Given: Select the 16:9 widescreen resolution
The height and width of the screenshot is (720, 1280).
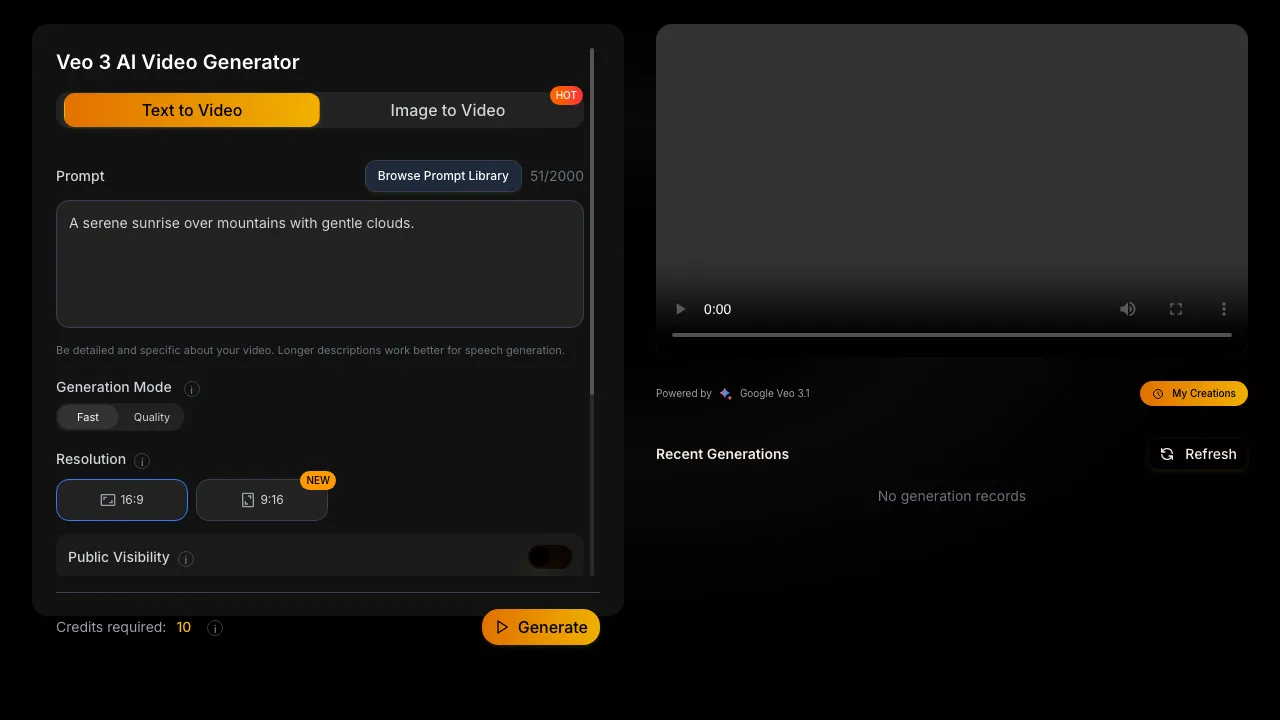Looking at the screenshot, I should [121, 500].
